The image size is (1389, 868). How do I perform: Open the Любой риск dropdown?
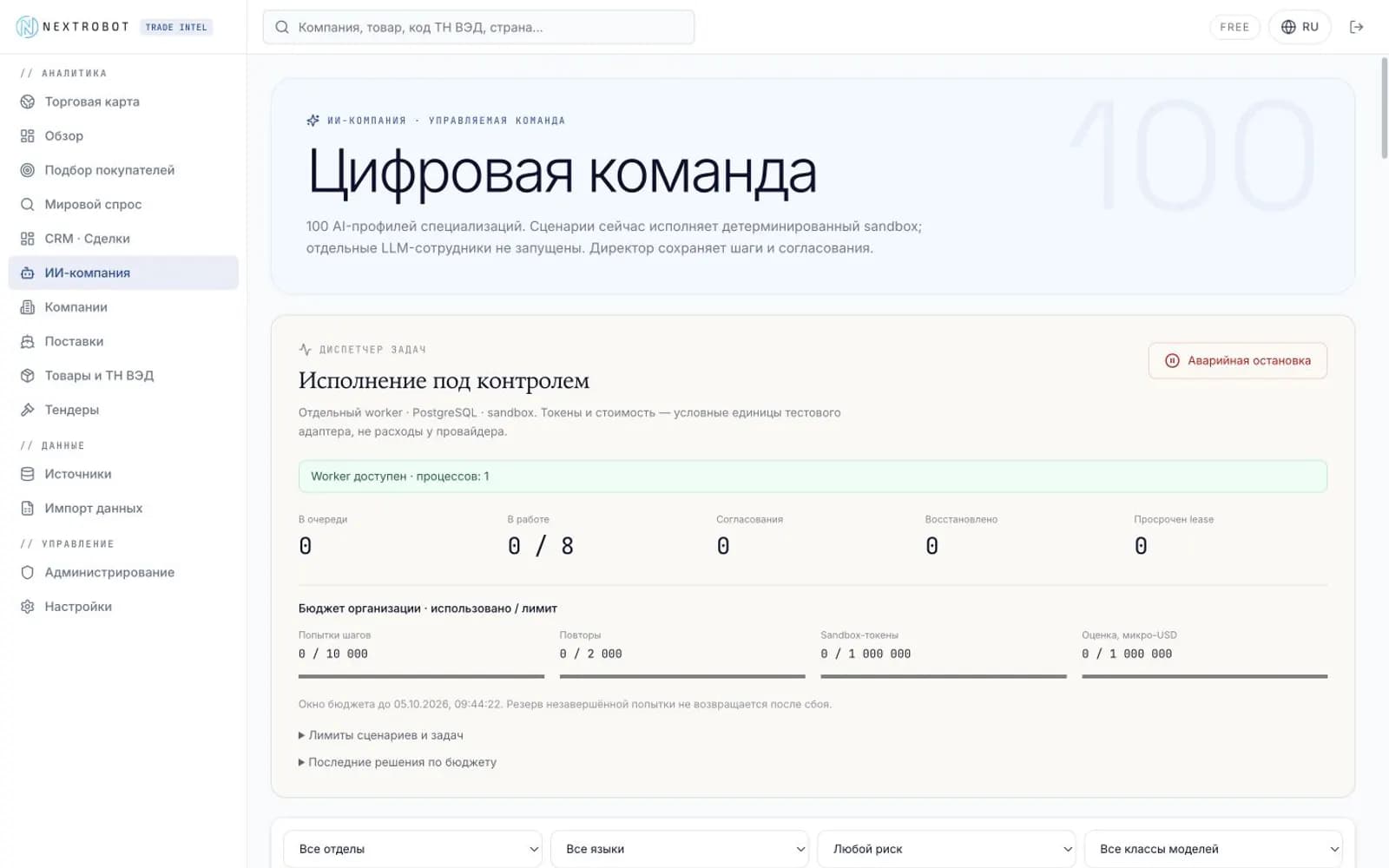(946, 849)
